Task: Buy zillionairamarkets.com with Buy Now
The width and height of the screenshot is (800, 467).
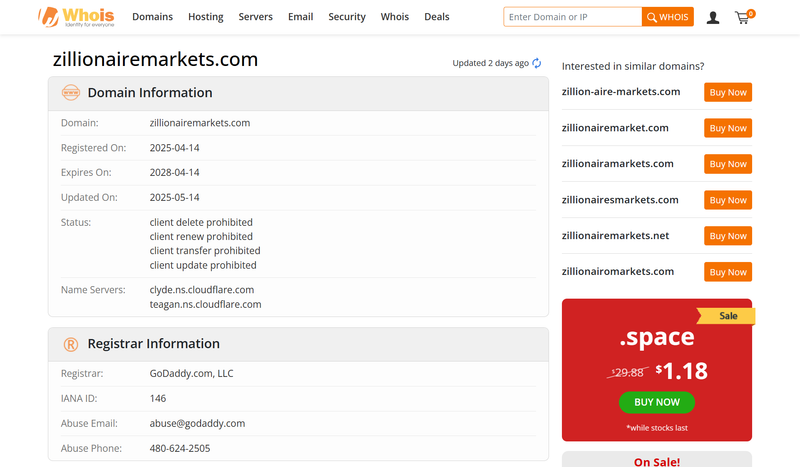Action: point(728,164)
